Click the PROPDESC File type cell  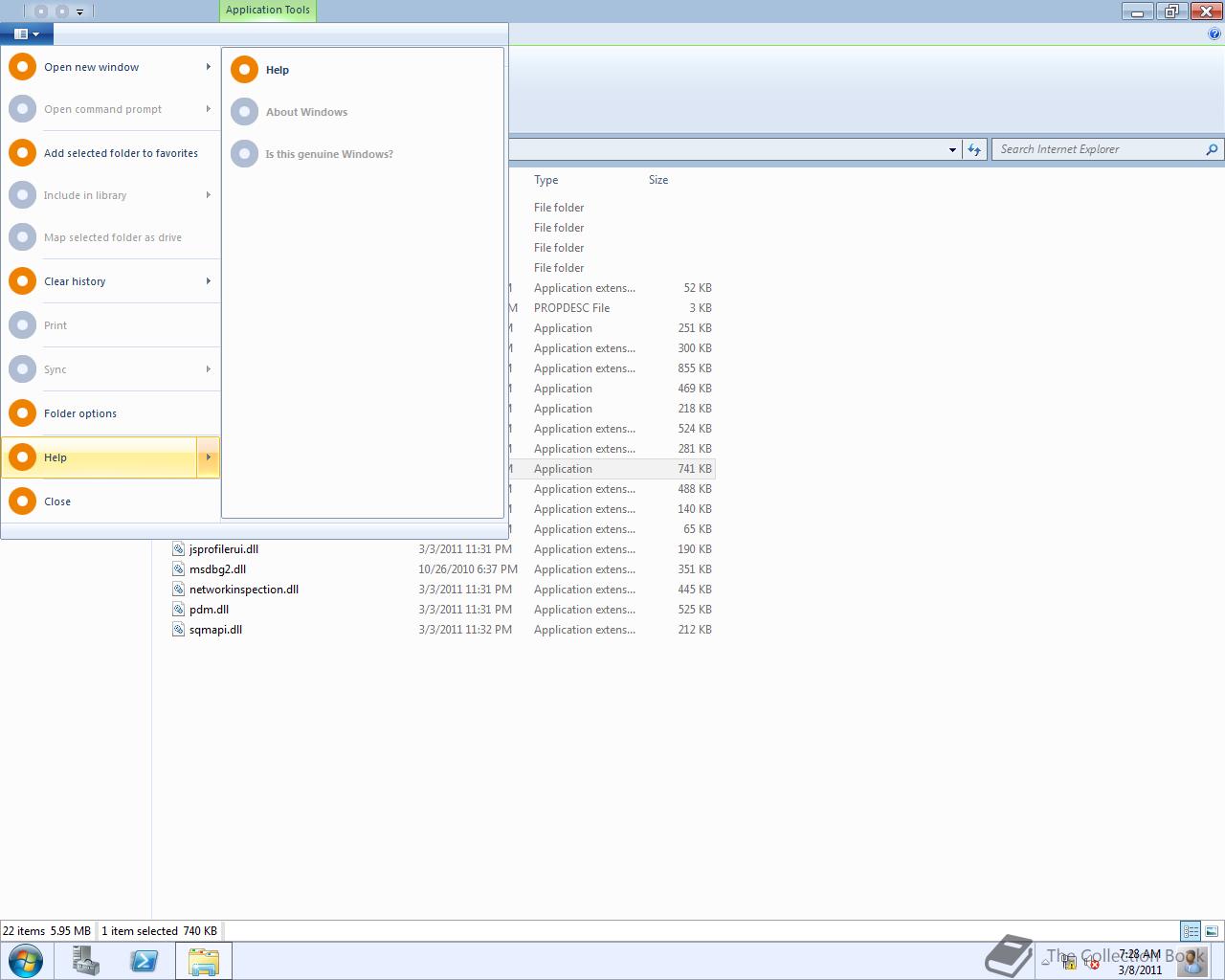pos(571,308)
